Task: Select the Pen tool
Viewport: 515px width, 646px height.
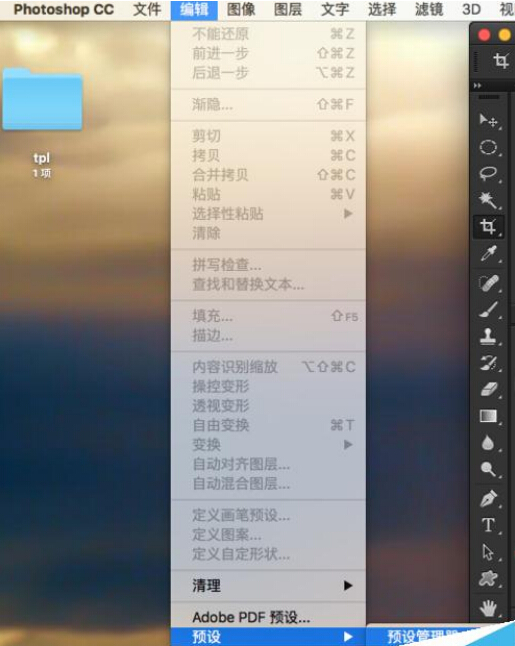Action: click(x=489, y=499)
